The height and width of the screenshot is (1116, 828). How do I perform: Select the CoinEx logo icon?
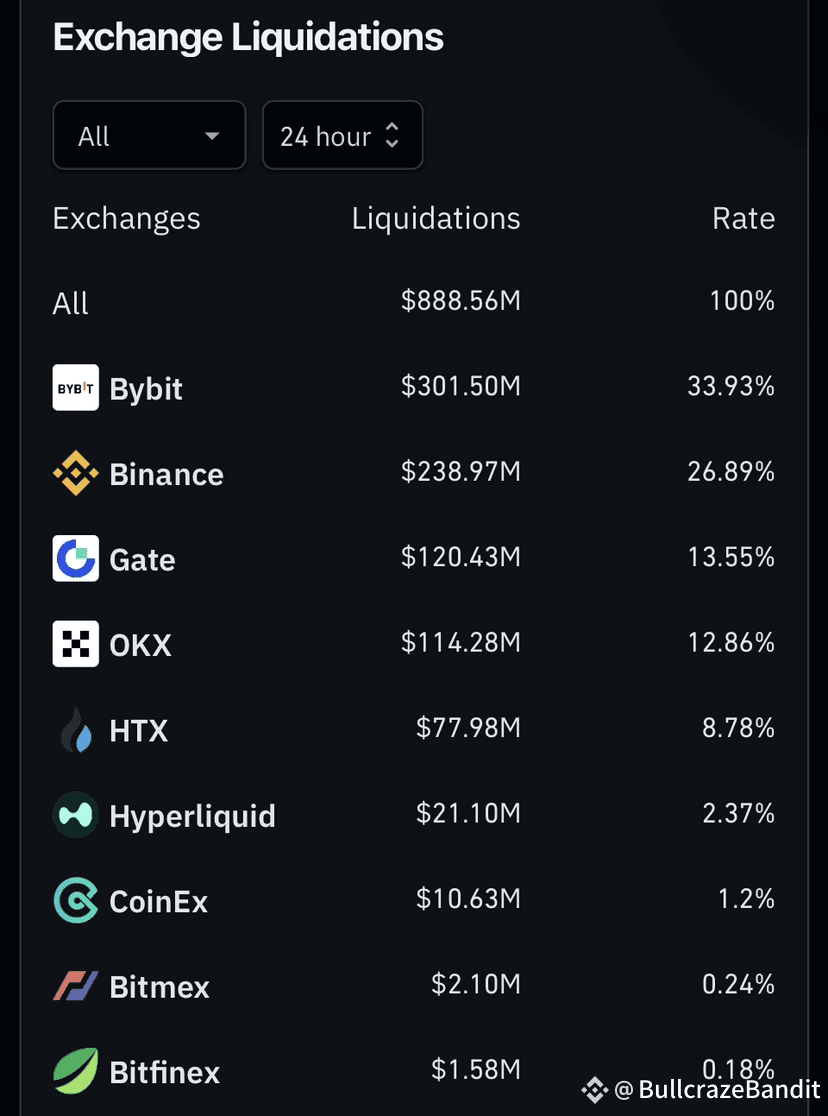pyautogui.click(x=75, y=900)
